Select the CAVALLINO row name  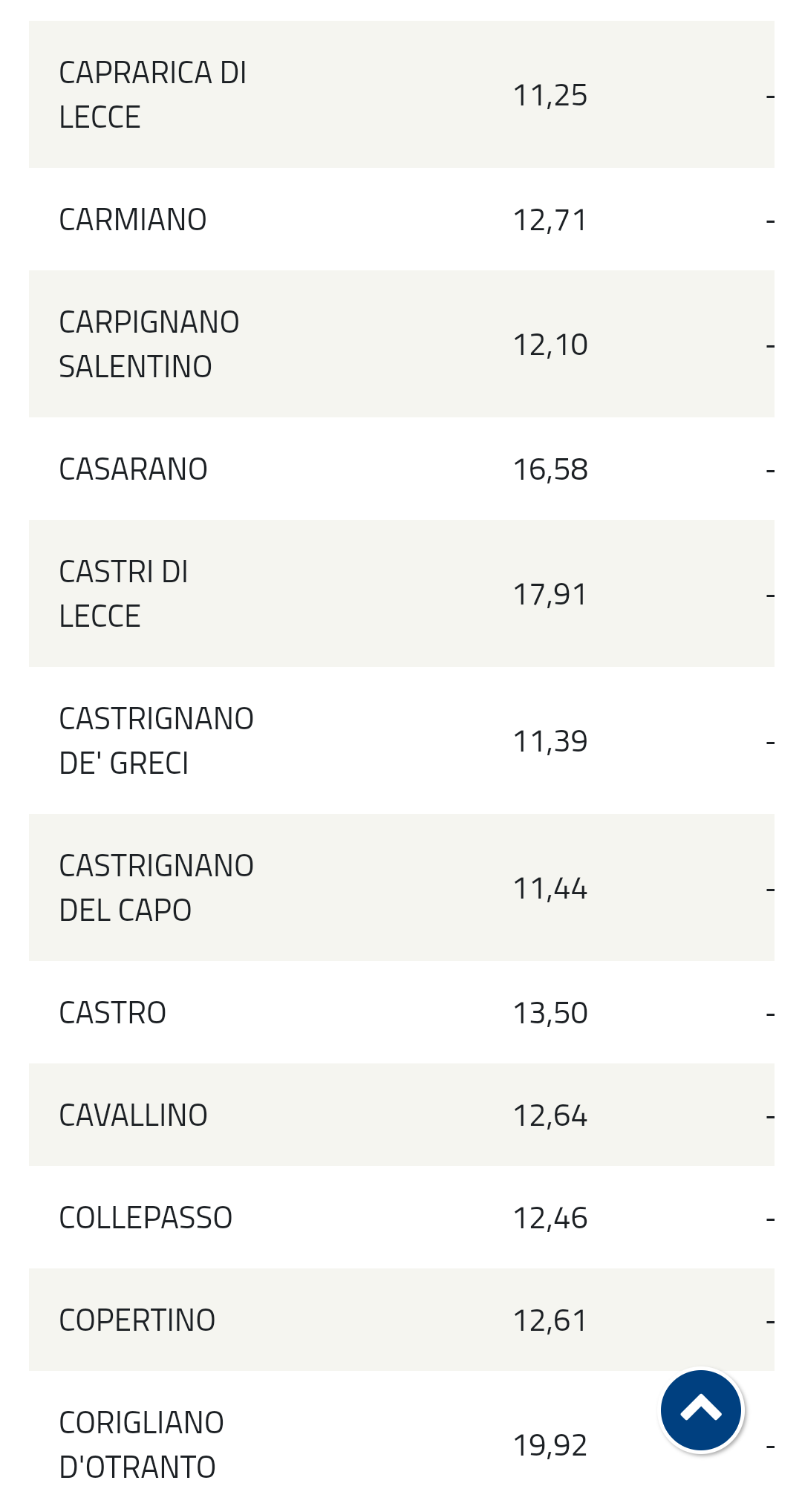click(x=133, y=1115)
